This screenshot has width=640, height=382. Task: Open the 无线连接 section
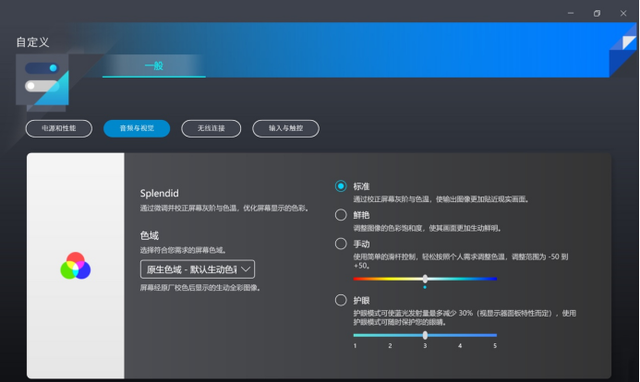211,129
